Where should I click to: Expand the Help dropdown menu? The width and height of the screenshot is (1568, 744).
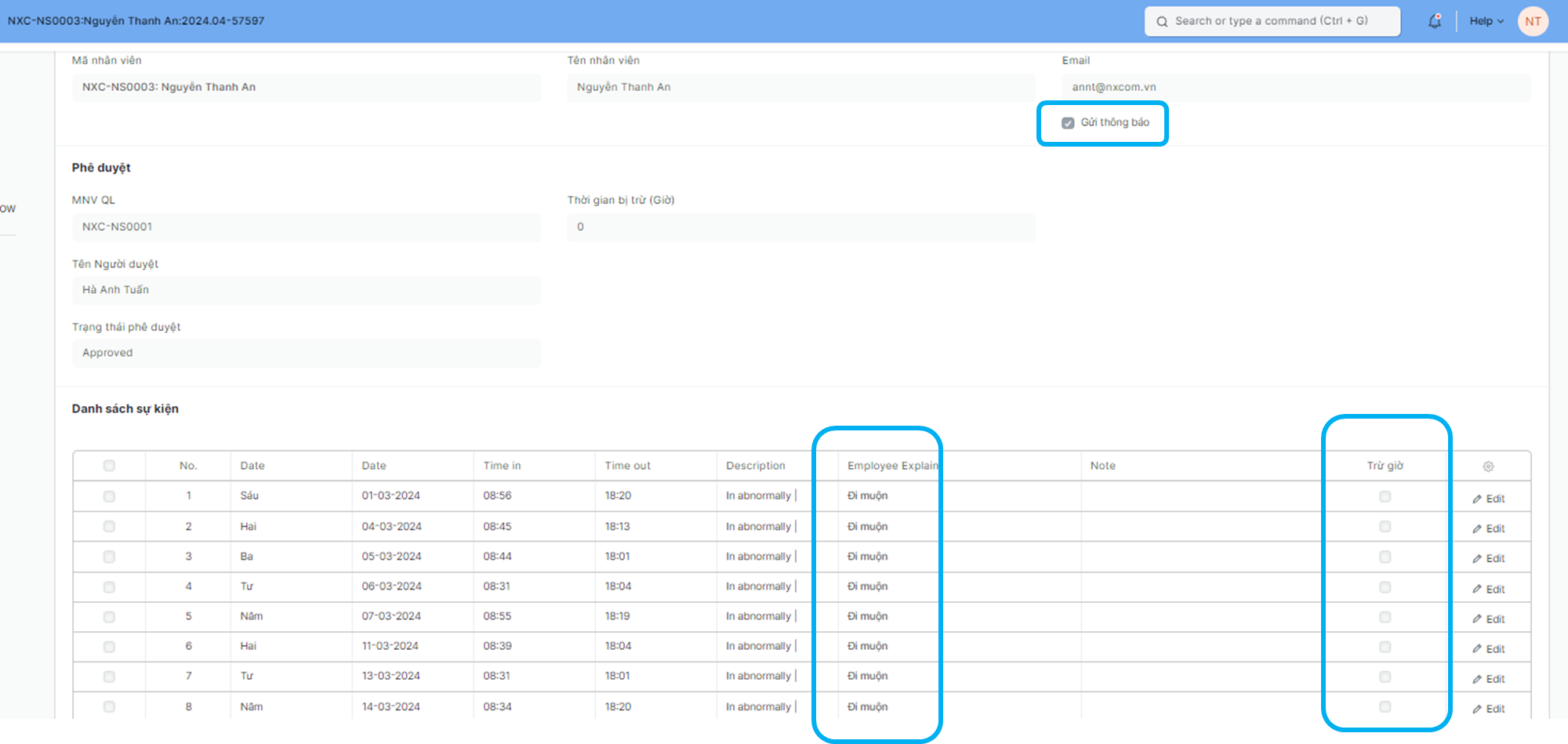(x=1486, y=21)
